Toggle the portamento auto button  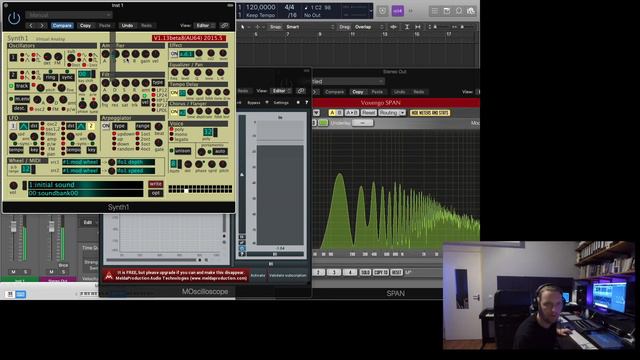point(220,151)
